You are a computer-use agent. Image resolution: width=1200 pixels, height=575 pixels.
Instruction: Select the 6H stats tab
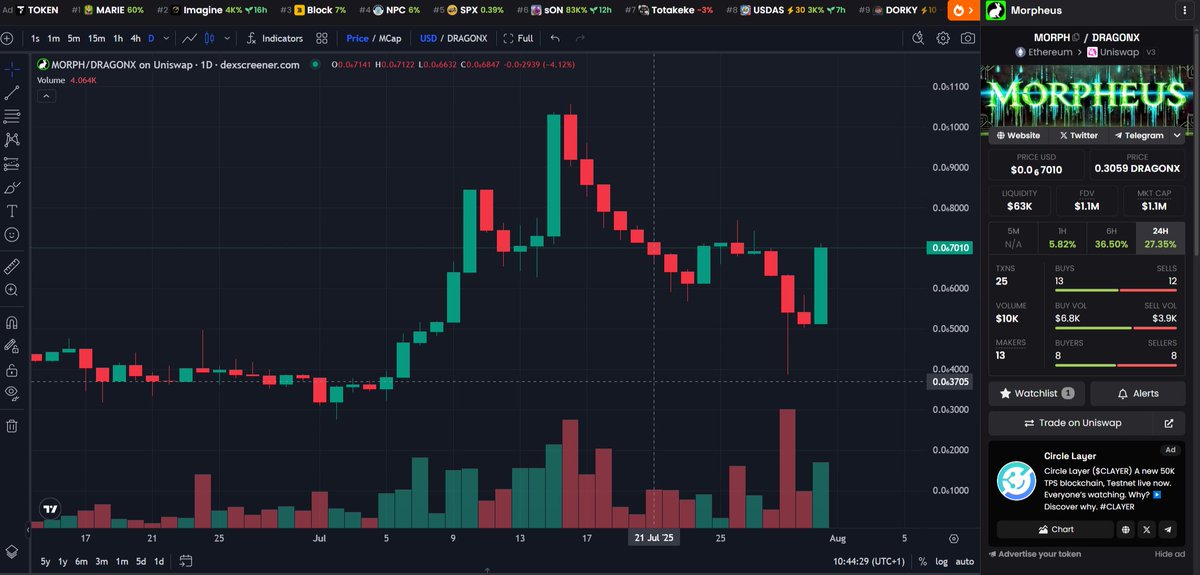[1111, 237]
